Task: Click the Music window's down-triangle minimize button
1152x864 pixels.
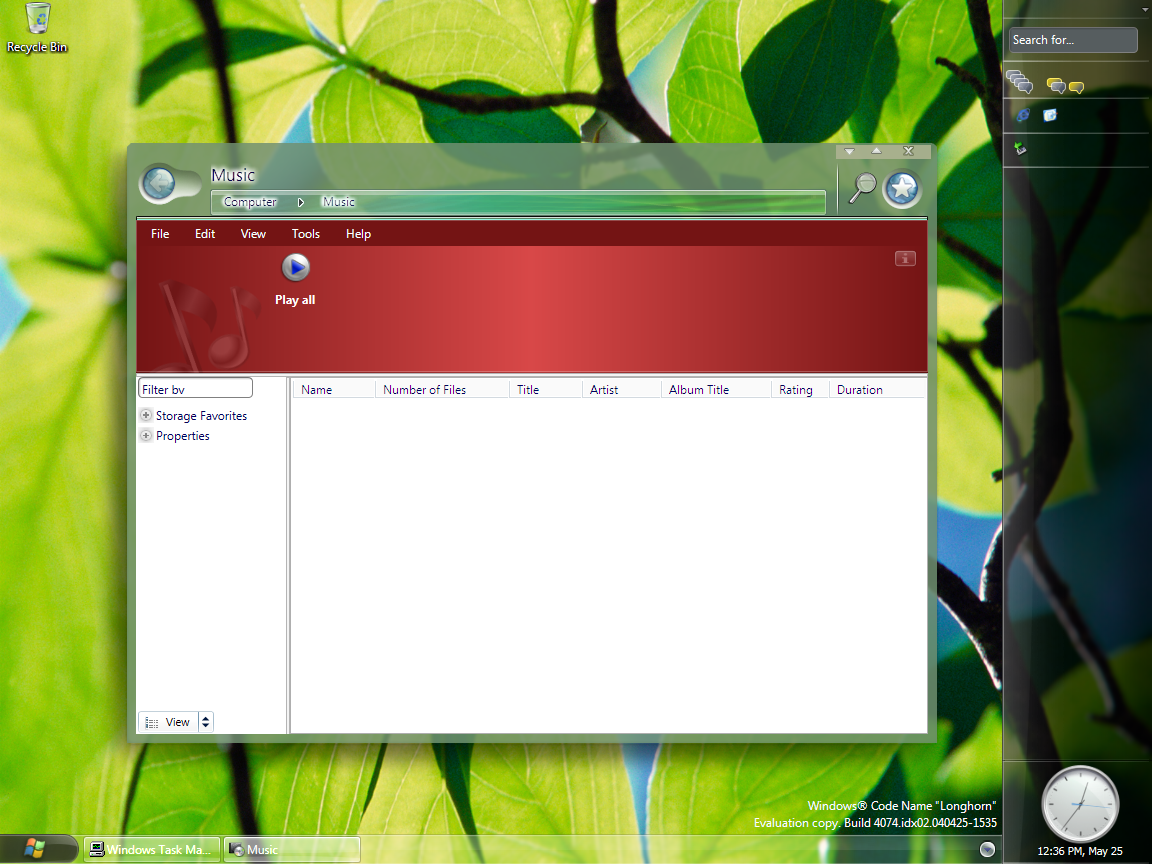Action: (x=849, y=151)
